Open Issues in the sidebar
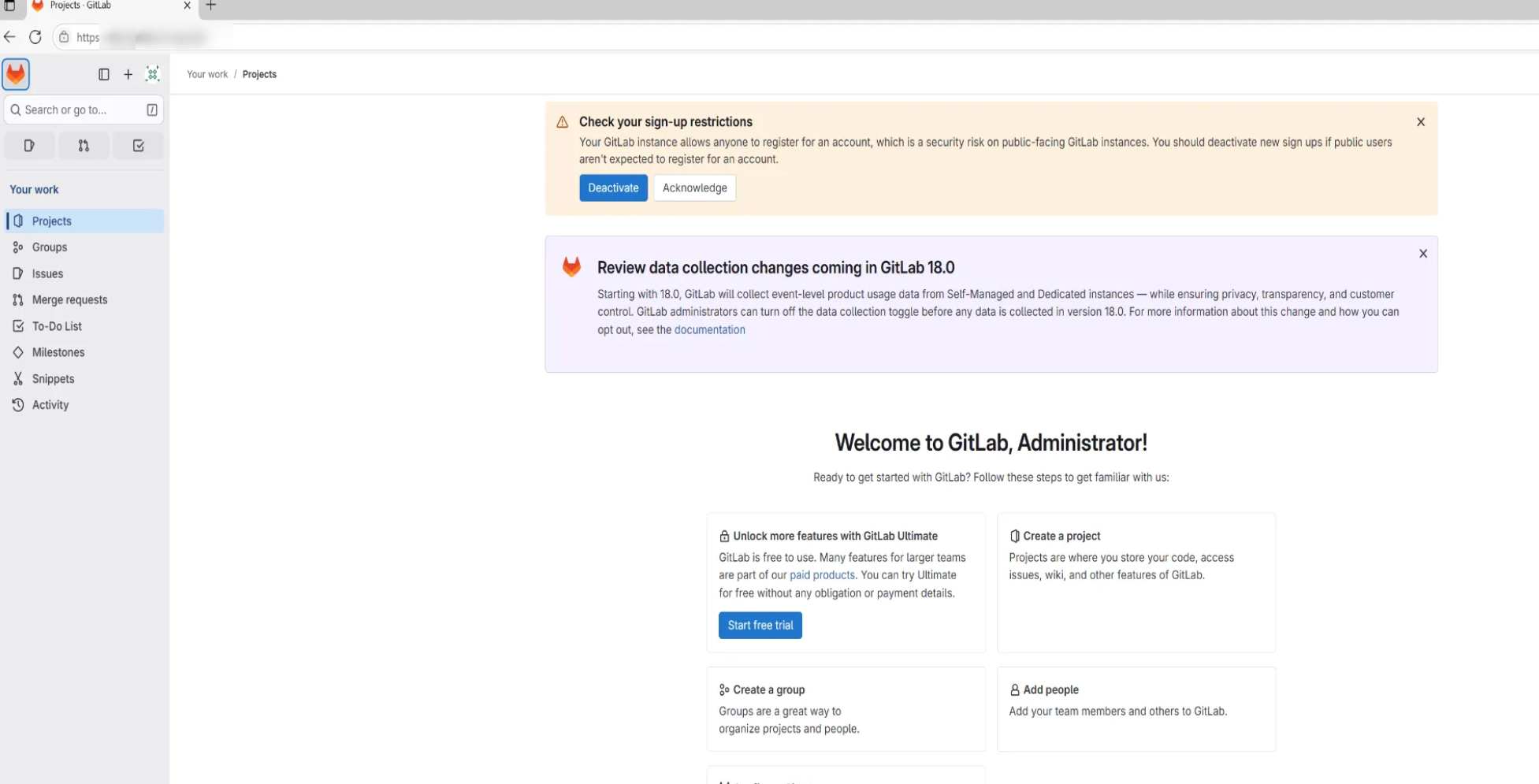This screenshot has width=1539, height=784. point(84,273)
